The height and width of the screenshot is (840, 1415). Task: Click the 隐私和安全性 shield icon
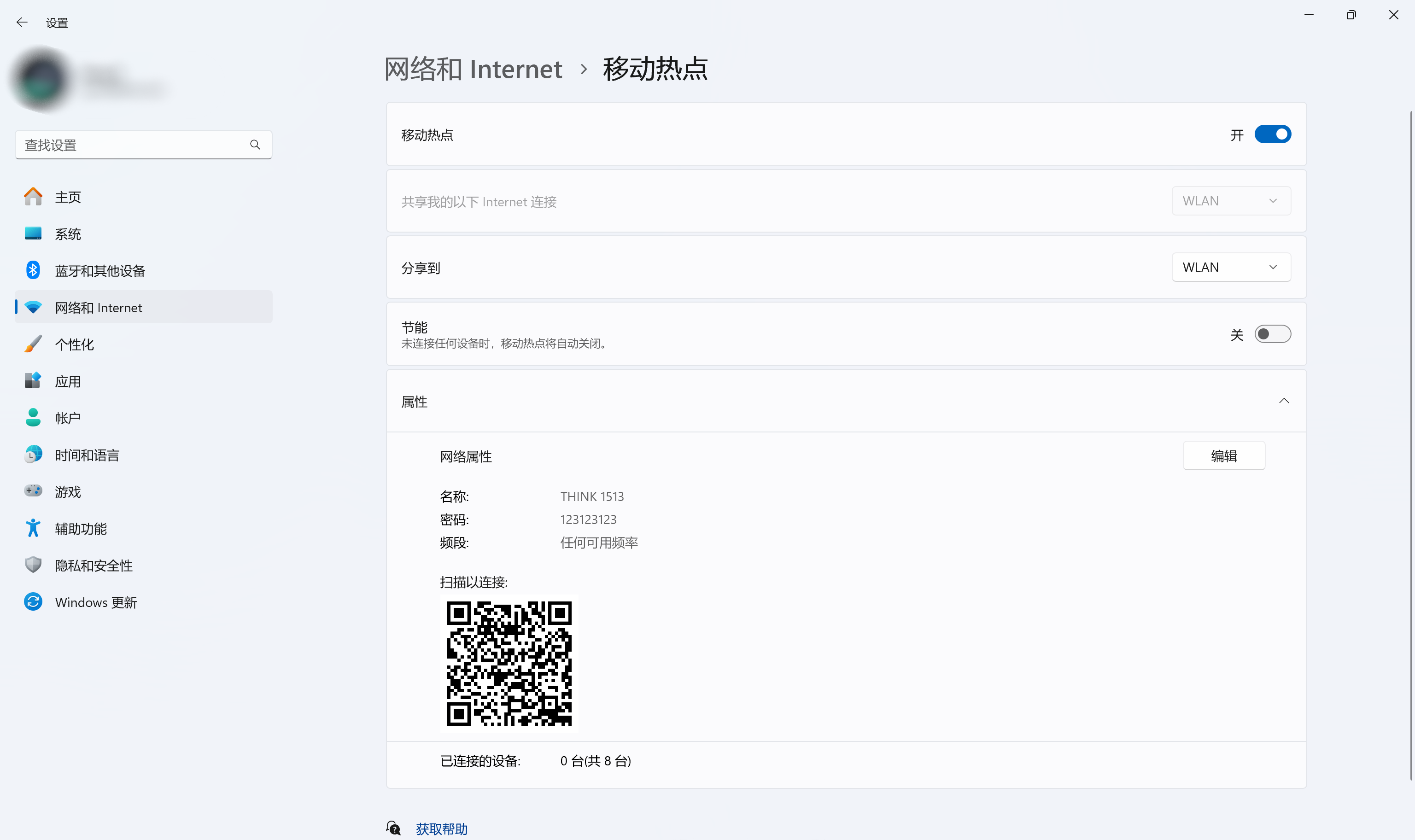33,565
